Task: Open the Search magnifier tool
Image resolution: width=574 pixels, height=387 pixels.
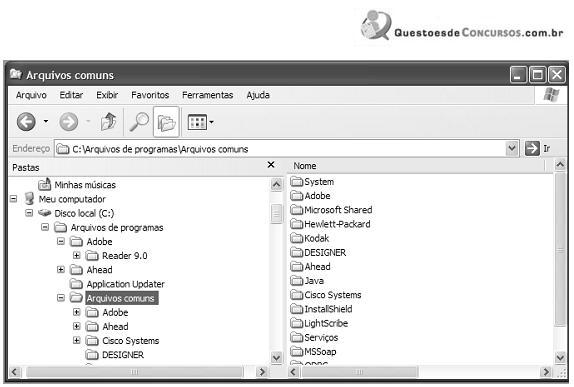Action: (x=139, y=122)
